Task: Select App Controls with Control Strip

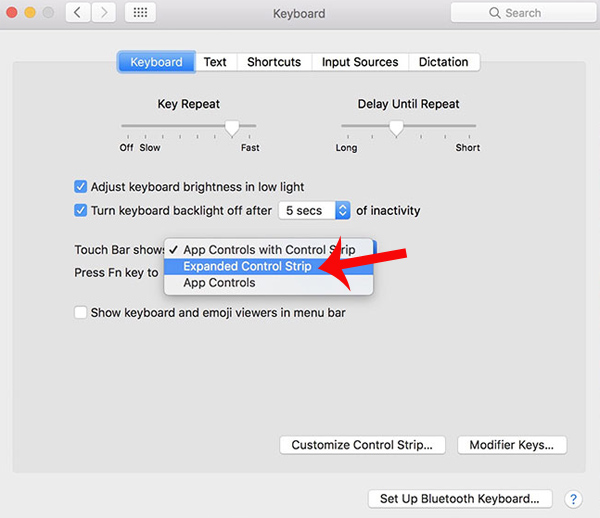Action: click(268, 249)
